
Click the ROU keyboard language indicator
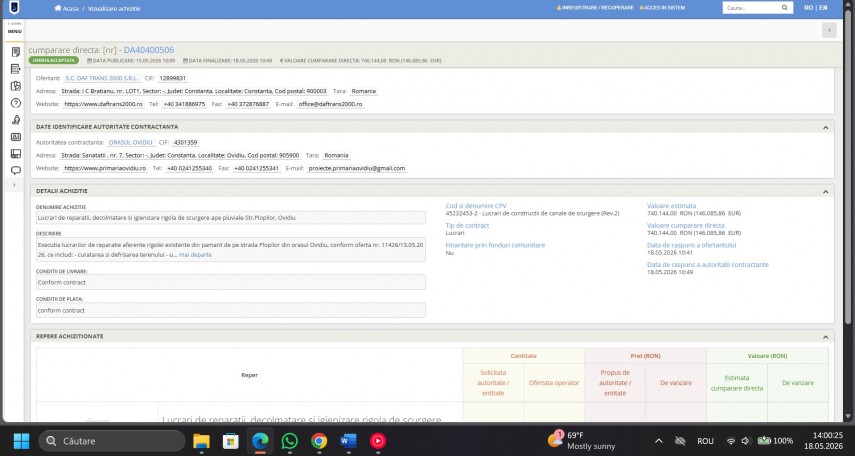click(705, 441)
